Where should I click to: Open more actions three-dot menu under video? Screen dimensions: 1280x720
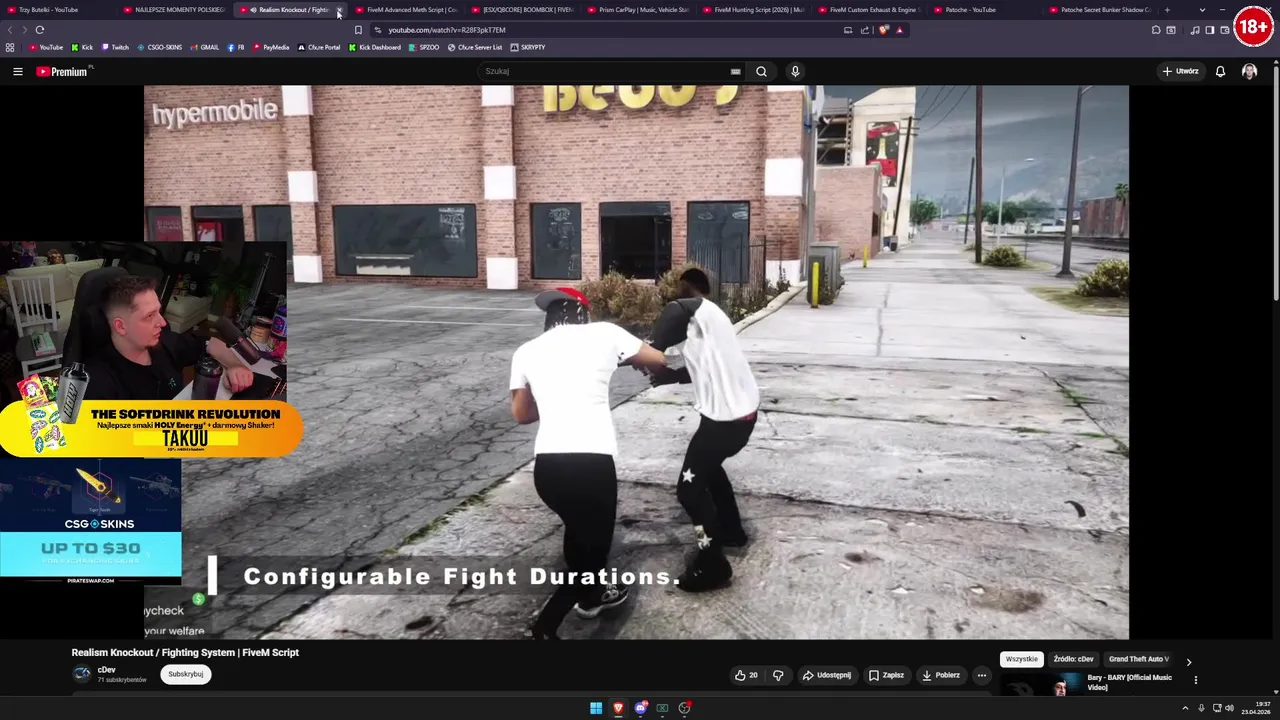coord(981,675)
